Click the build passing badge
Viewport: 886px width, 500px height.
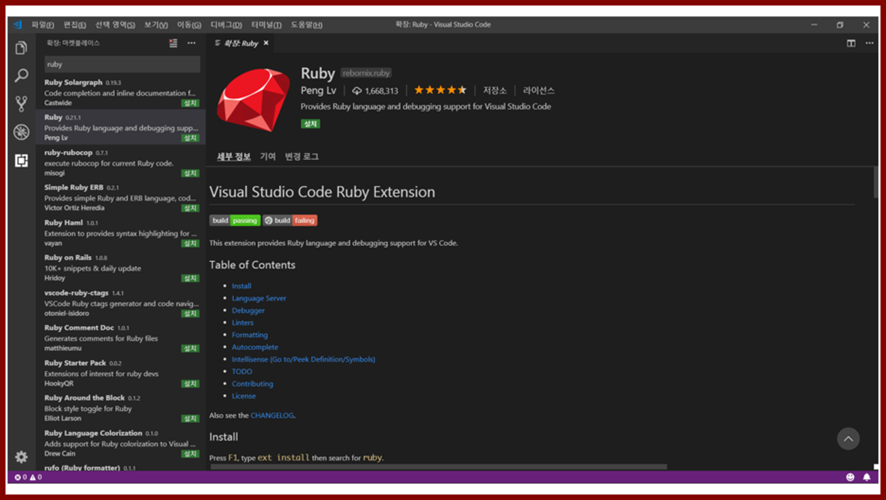point(234,220)
